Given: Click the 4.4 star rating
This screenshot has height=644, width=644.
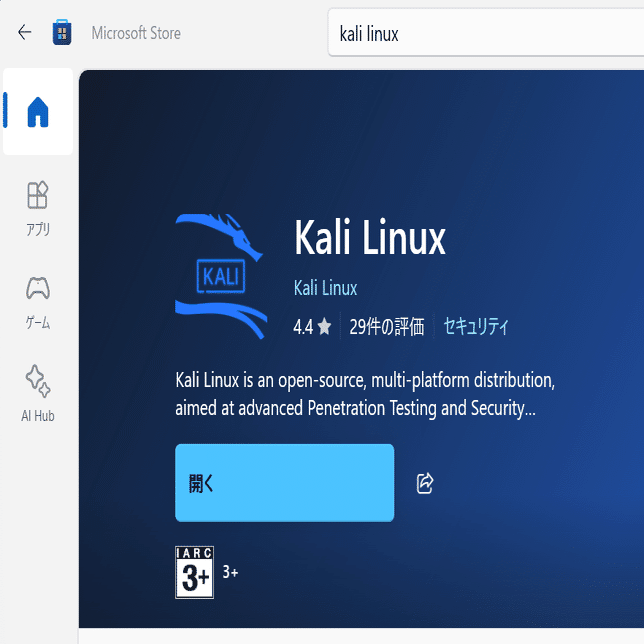Looking at the screenshot, I should 312,327.
